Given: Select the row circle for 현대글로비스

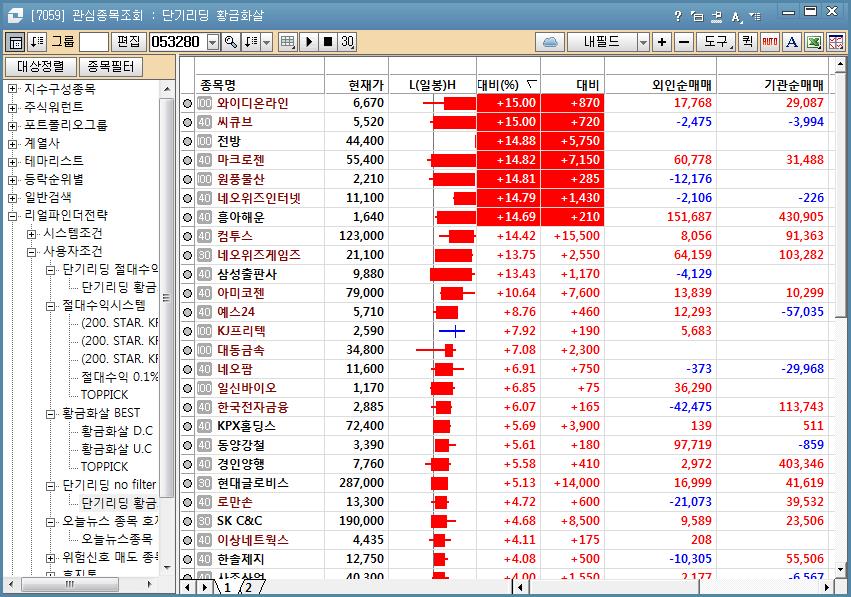Looking at the screenshot, I should tap(188, 484).
